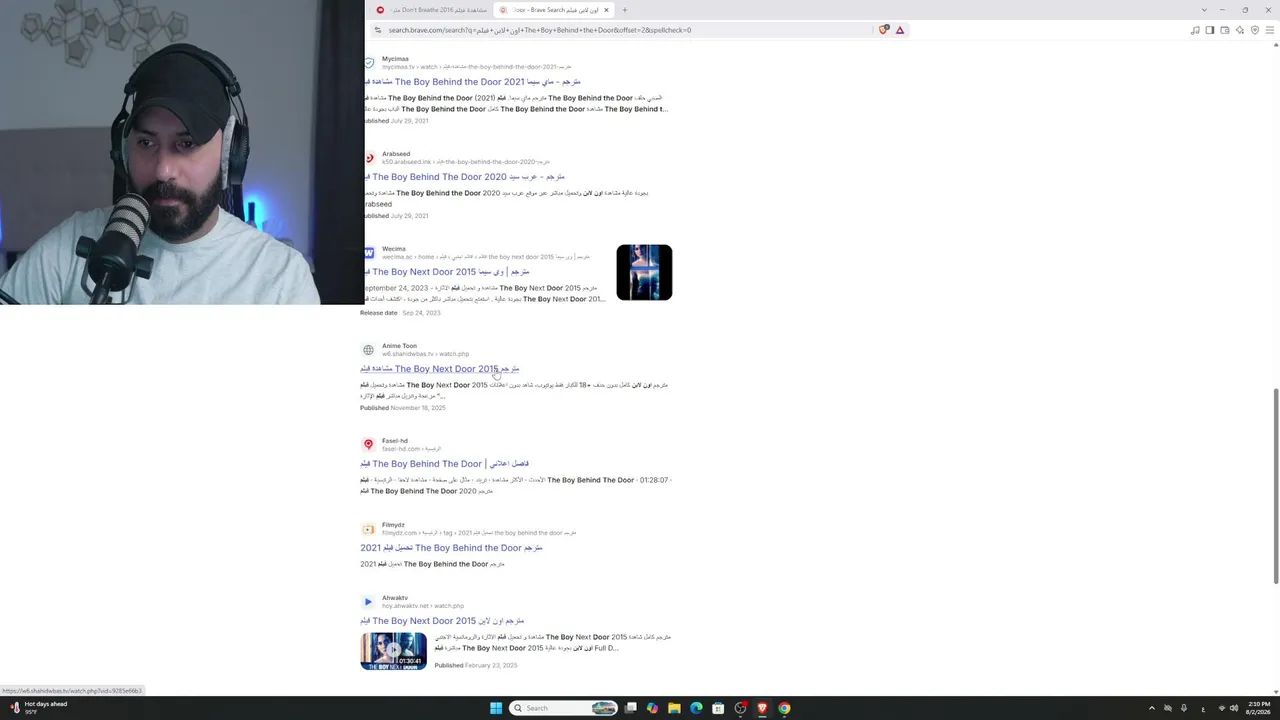Click the Mycimaa site favicon

[x=369, y=63]
